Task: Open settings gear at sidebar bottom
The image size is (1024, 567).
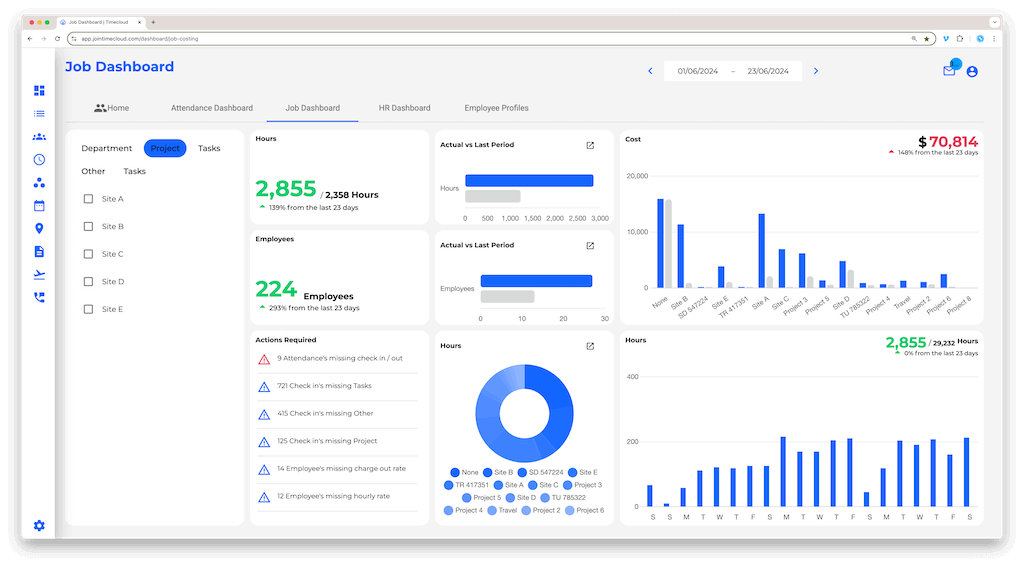Action: pos(39,526)
